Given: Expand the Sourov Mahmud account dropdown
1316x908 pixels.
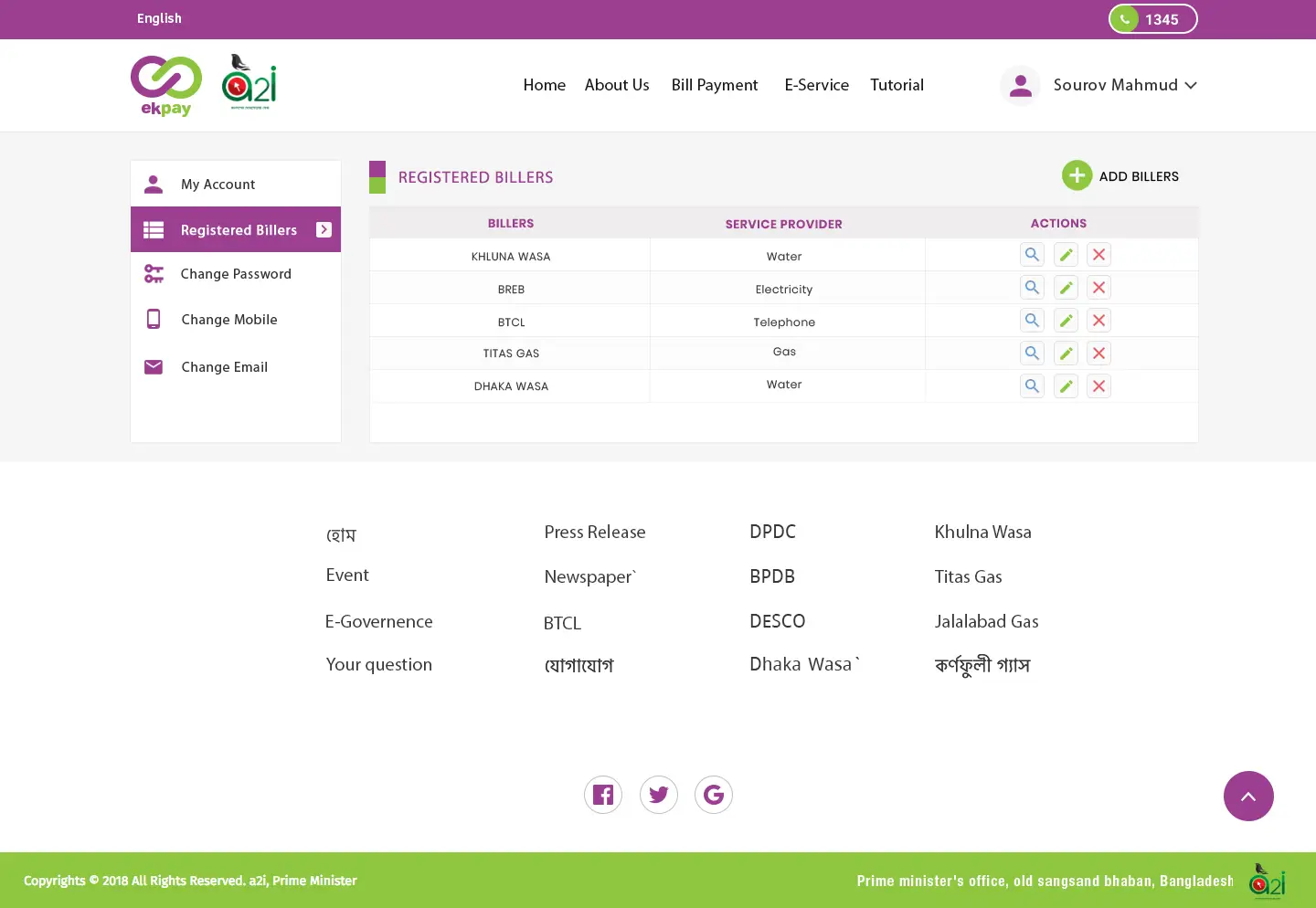Looking at the screenshot, I should click(x=1191, y=85).
